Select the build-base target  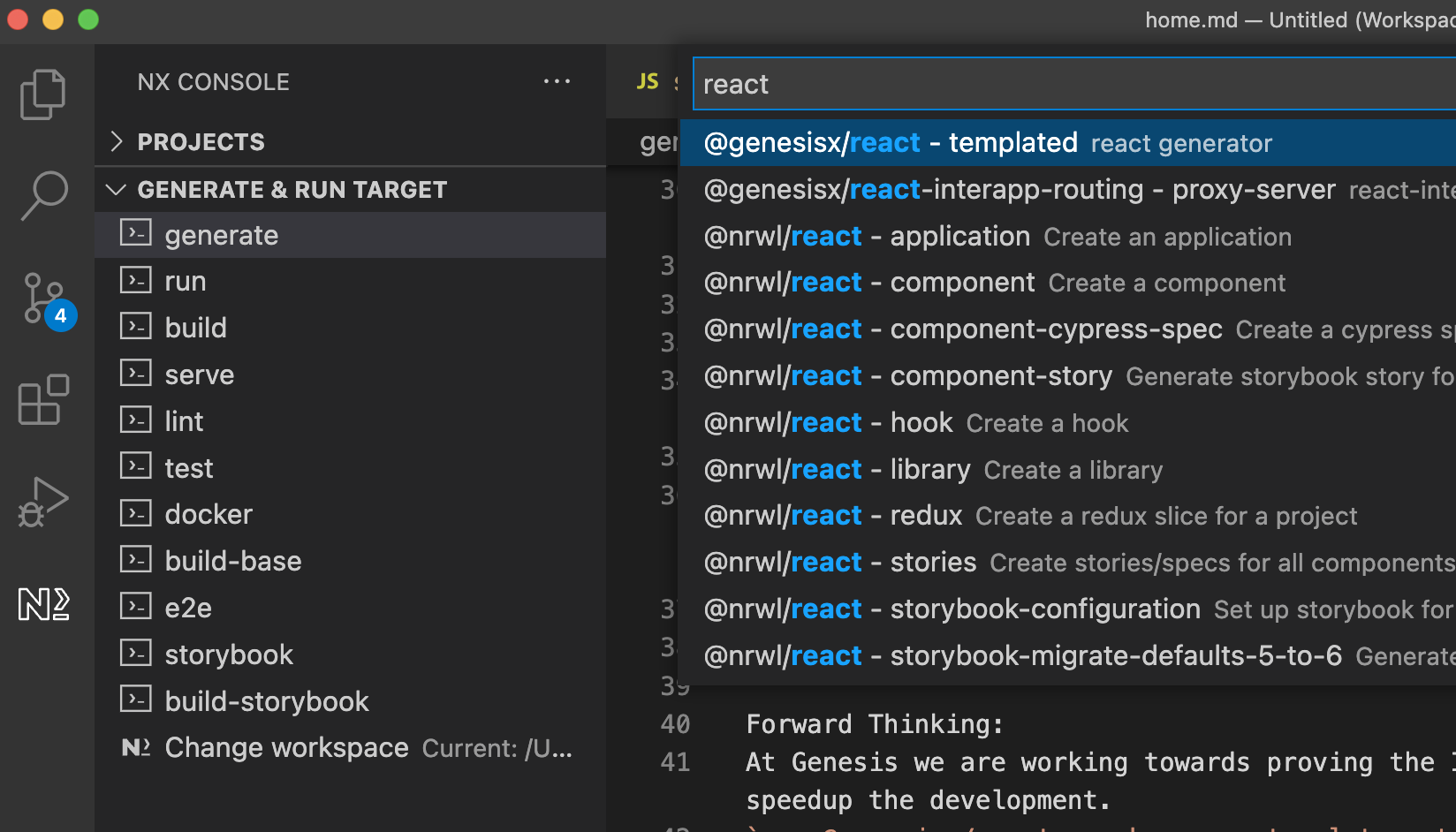pos(350,561)
